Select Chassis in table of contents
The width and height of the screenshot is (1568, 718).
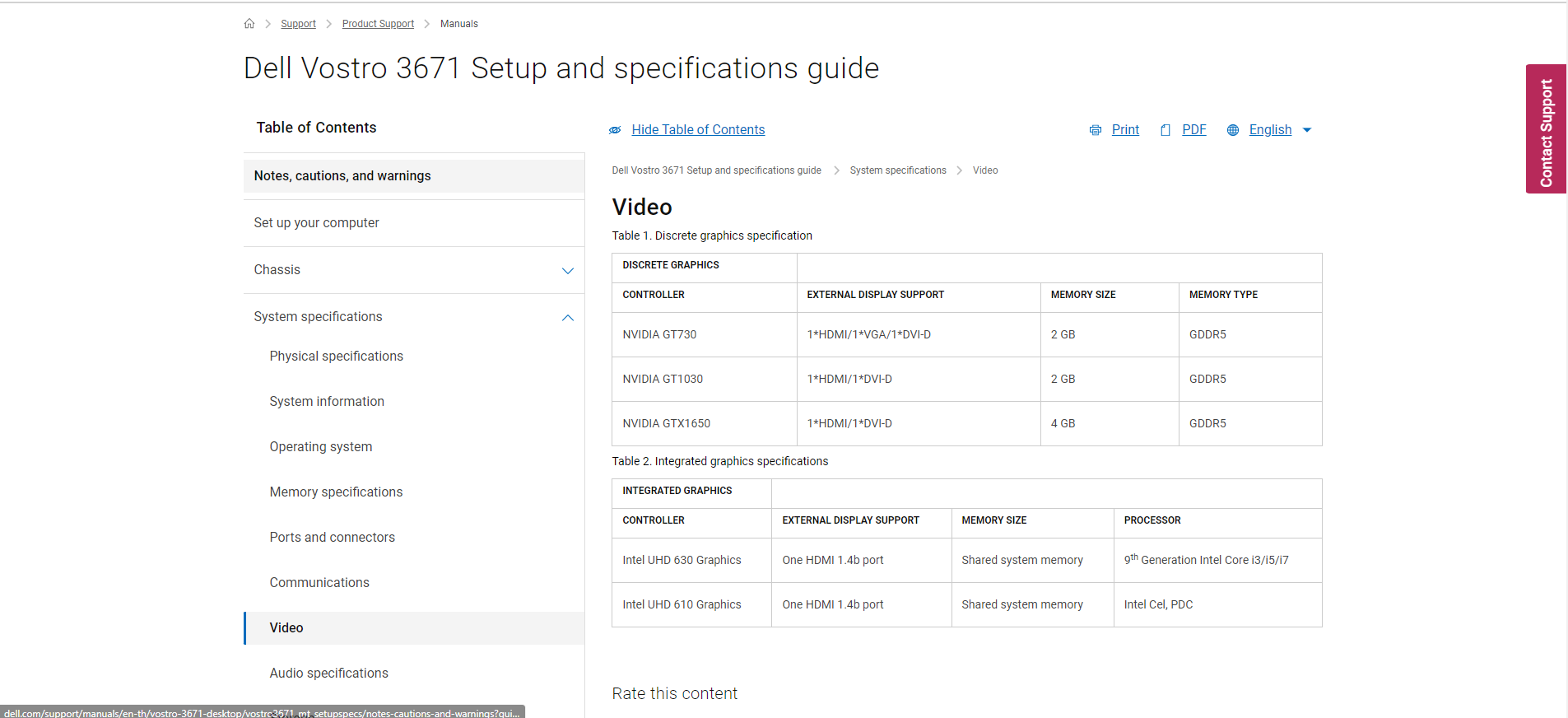pyautogui.click(x=277, y=270)
